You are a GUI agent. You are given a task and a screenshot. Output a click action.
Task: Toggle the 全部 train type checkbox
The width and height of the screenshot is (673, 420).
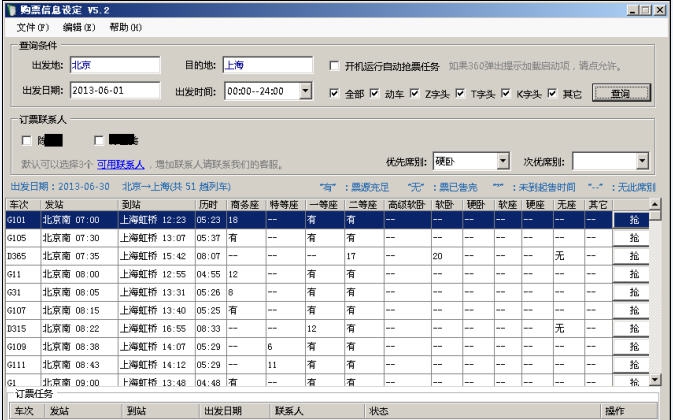[336, 94]
